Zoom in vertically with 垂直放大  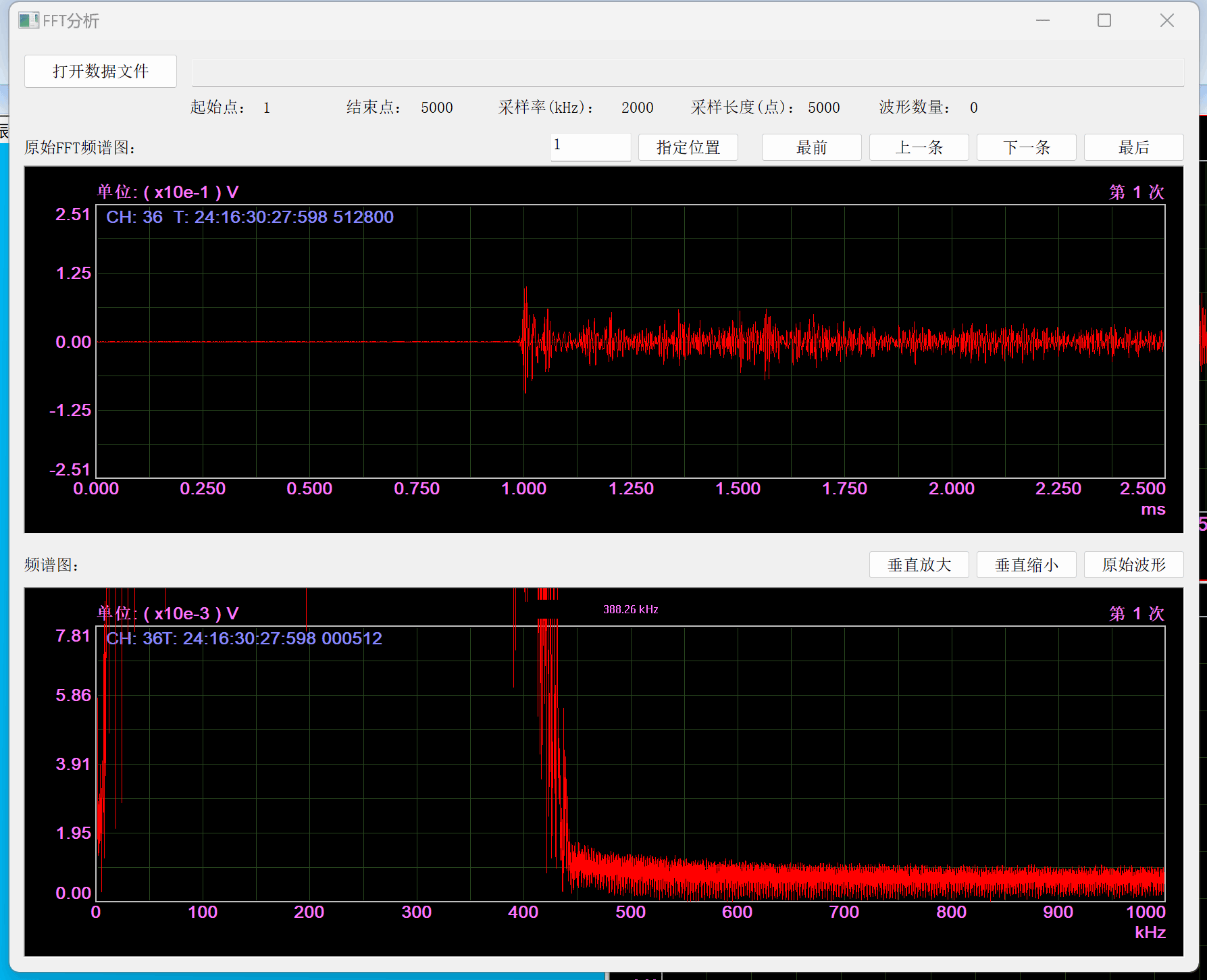[919, 565]
